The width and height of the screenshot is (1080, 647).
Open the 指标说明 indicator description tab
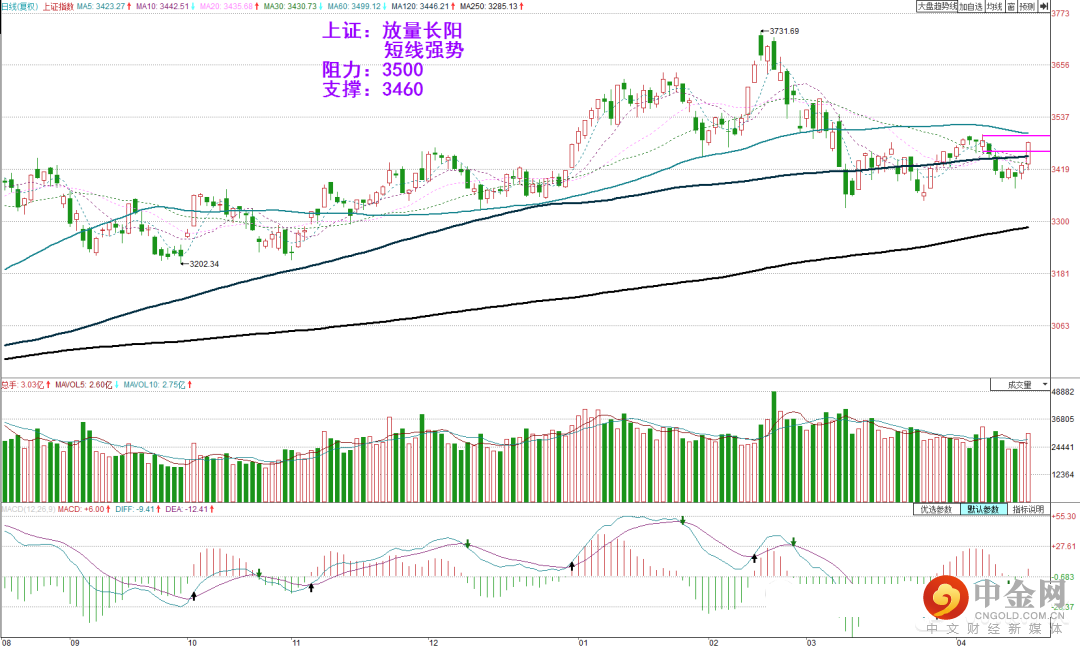[x=1028, y=509]
